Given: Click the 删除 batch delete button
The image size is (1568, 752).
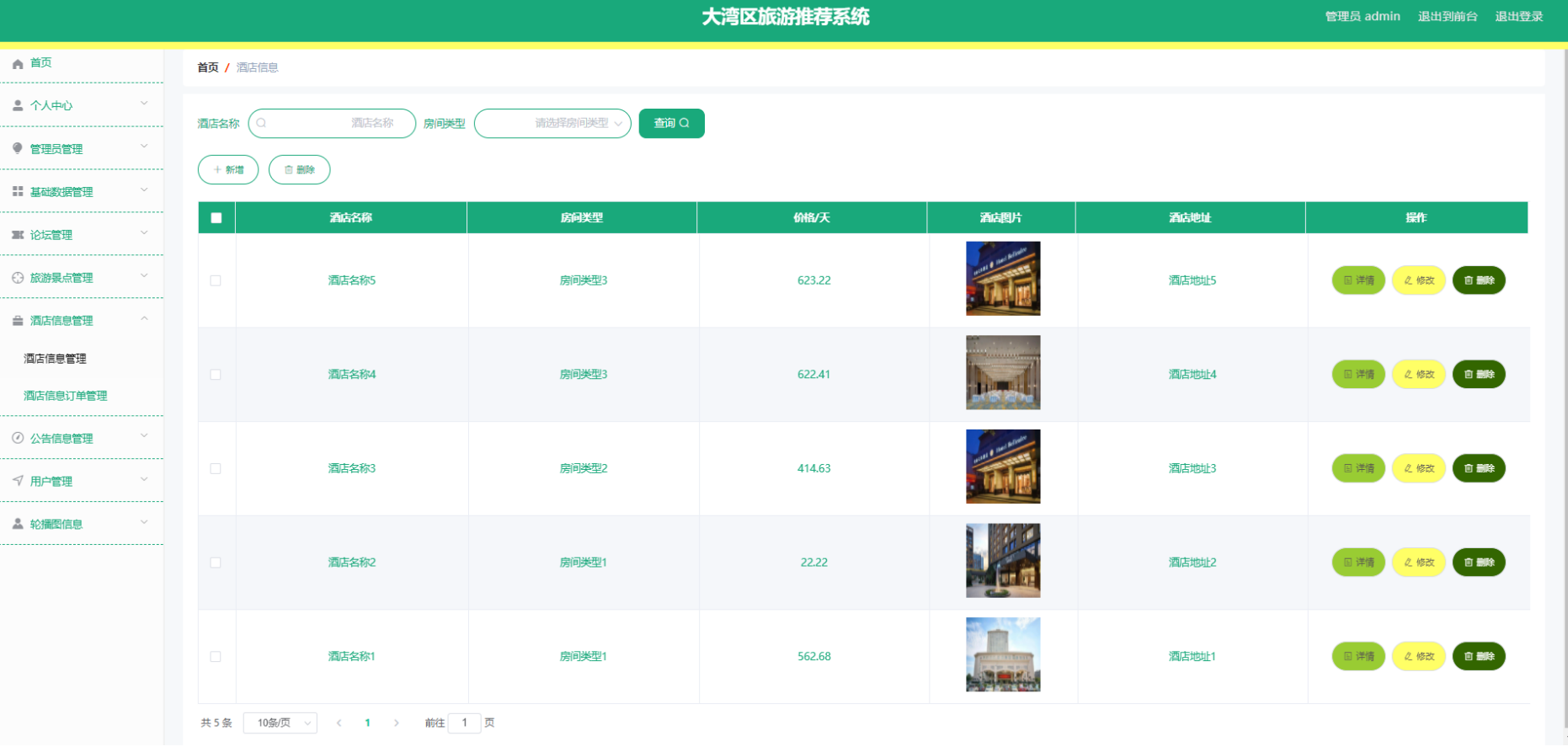Looking at the screenshot, I should point(299,169).
